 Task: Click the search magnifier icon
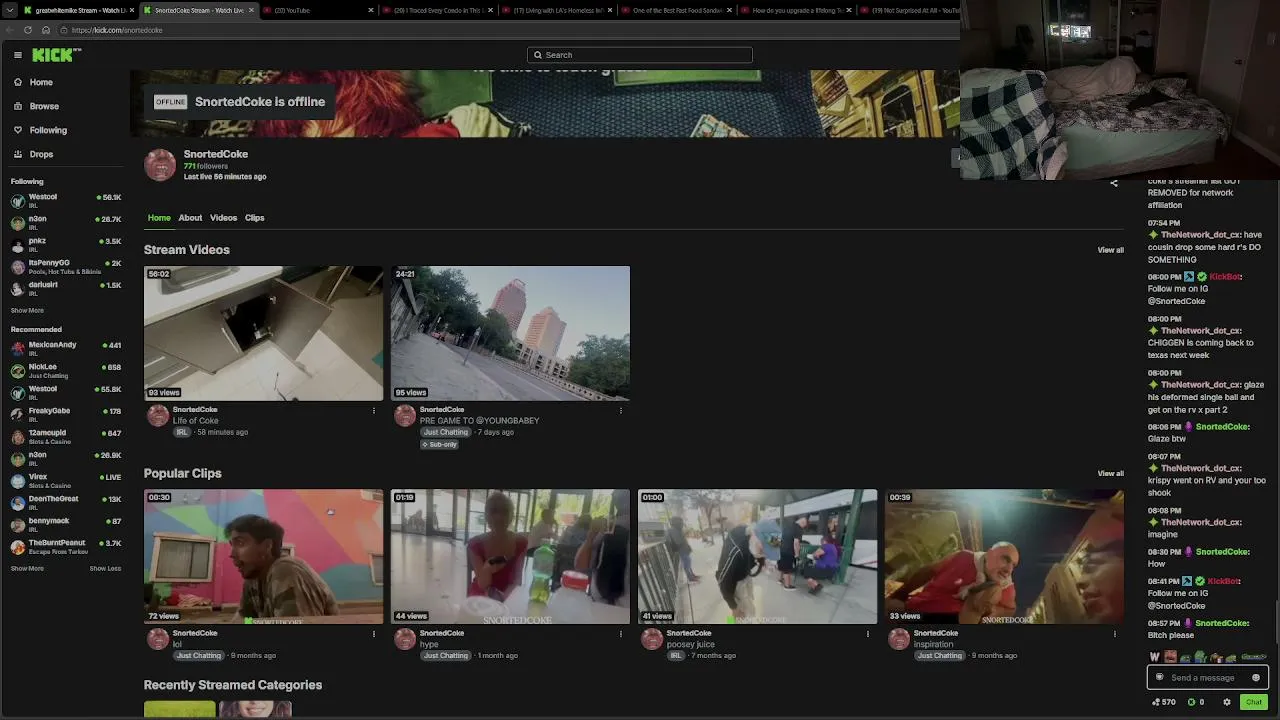pos(538,55)
